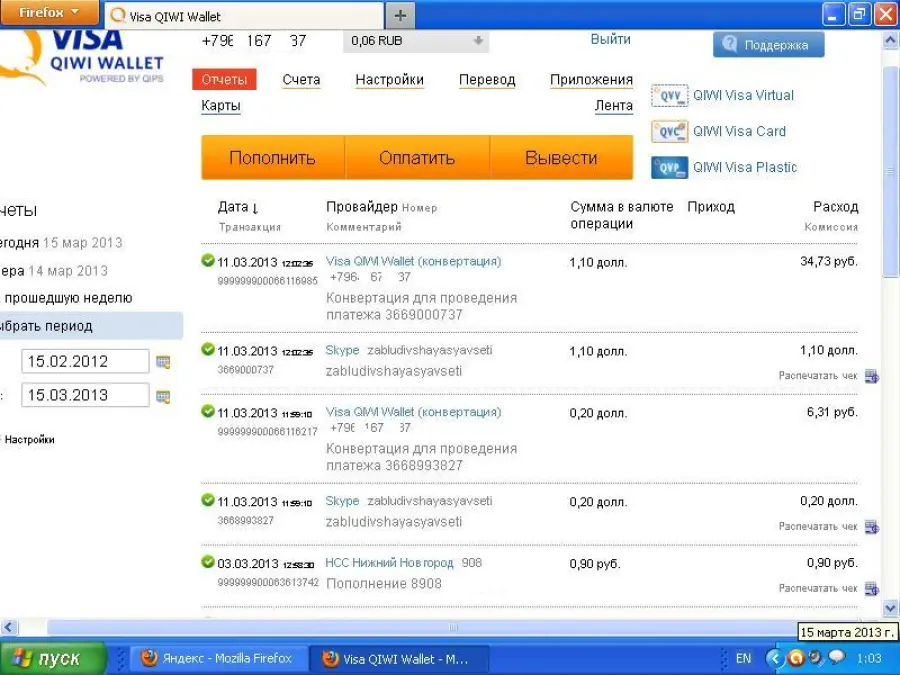Click the end date field 15.03.2013
Viewport: 900px width, 675px height.
coord(85,395)
